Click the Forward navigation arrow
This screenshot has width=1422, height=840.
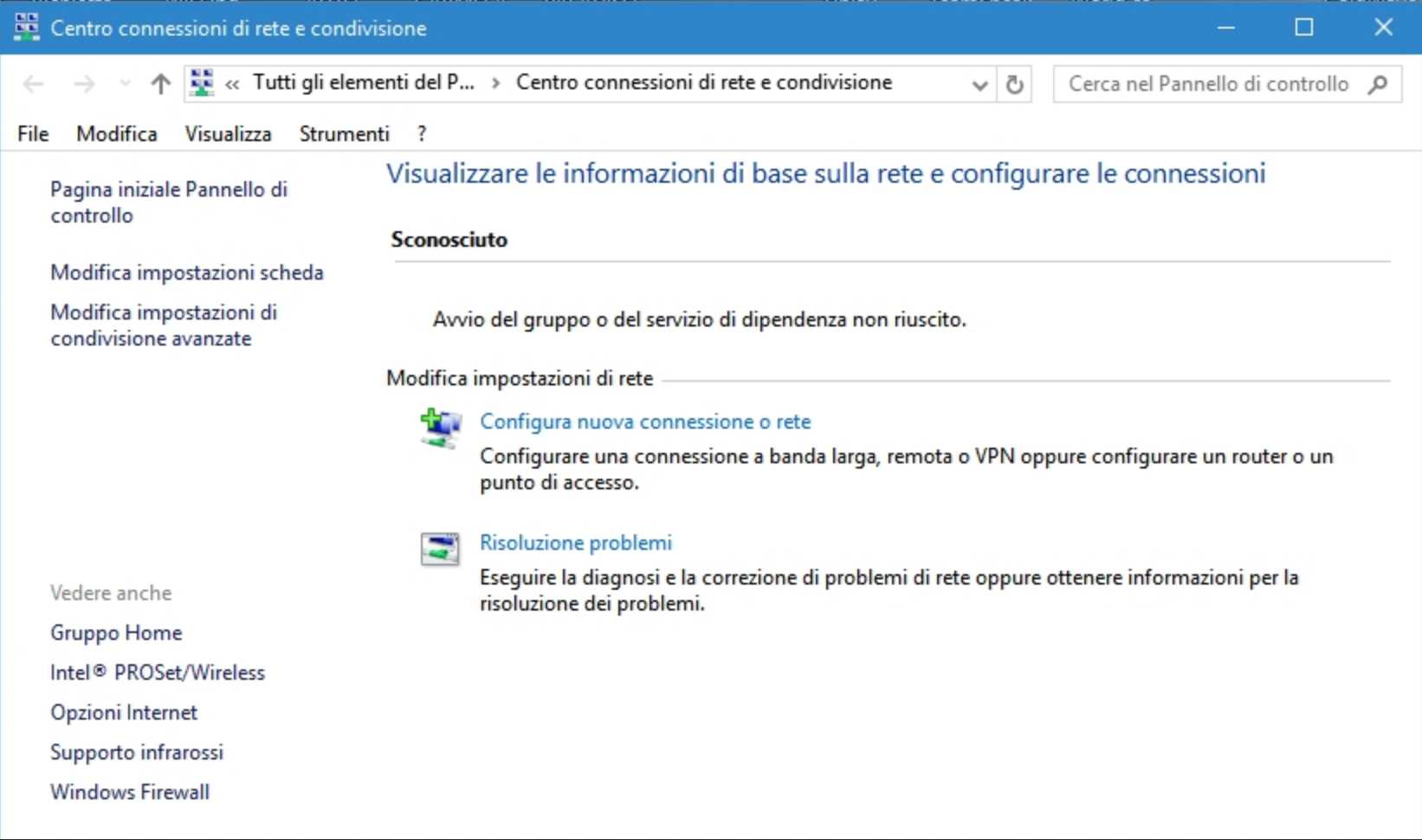84,84
